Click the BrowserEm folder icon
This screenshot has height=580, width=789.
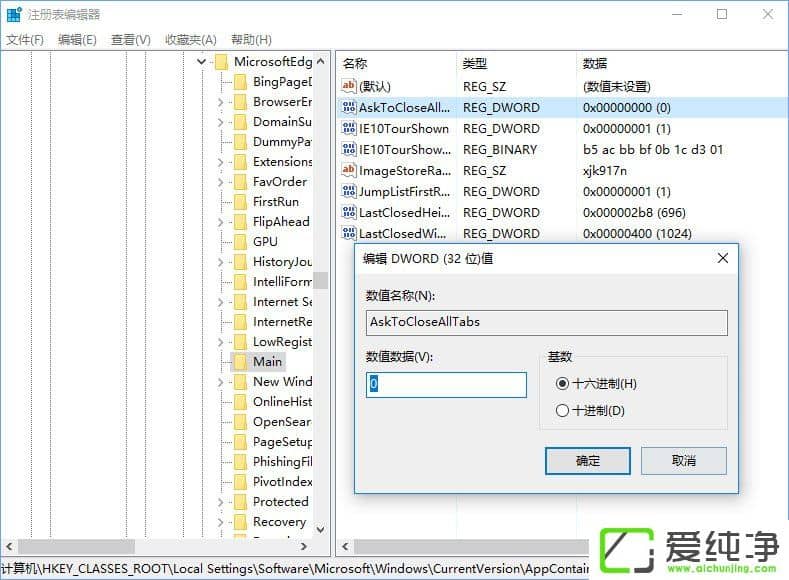(241, 102)
